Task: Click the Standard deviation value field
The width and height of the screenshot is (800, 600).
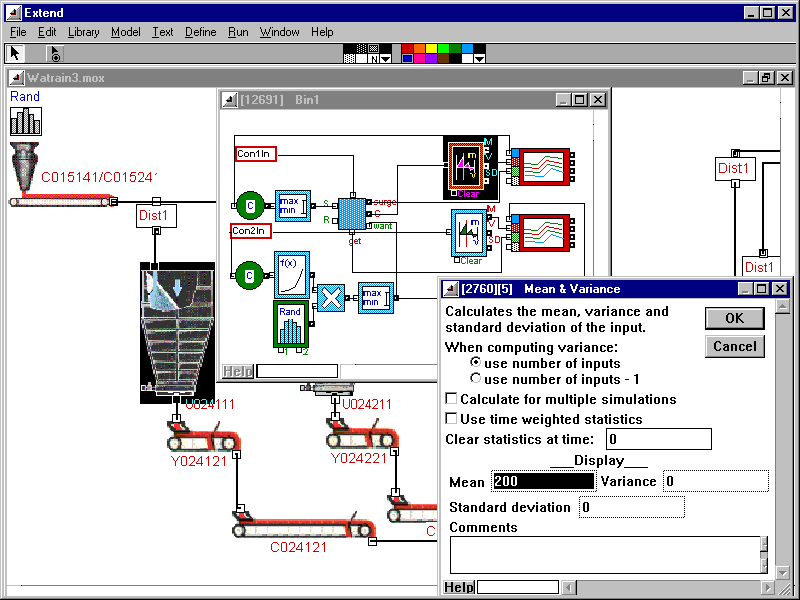Action: tap(632, 507)
